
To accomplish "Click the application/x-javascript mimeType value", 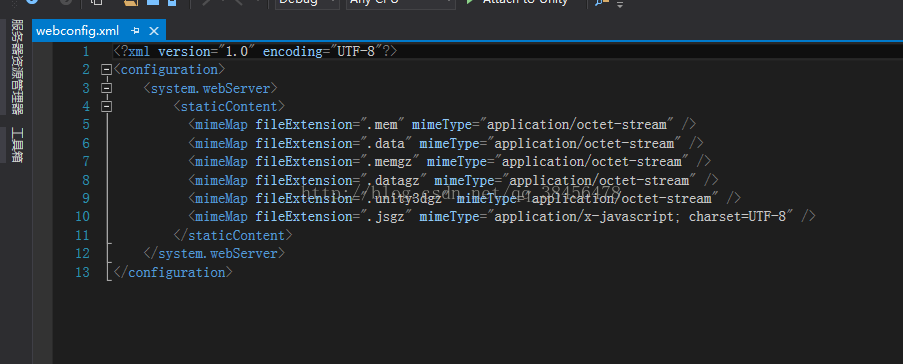I will 640,217.
